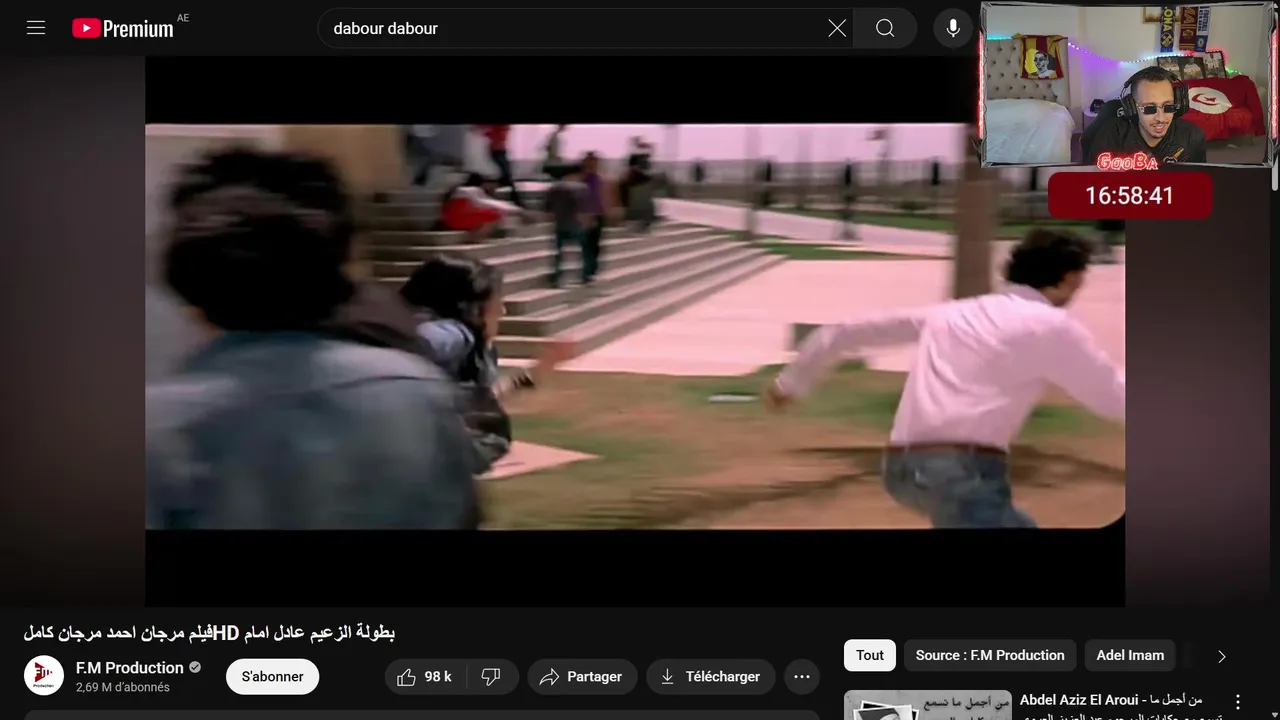Open F.M Production channel avatar
The image size is (1280, 720).
[x=44, y=676]
